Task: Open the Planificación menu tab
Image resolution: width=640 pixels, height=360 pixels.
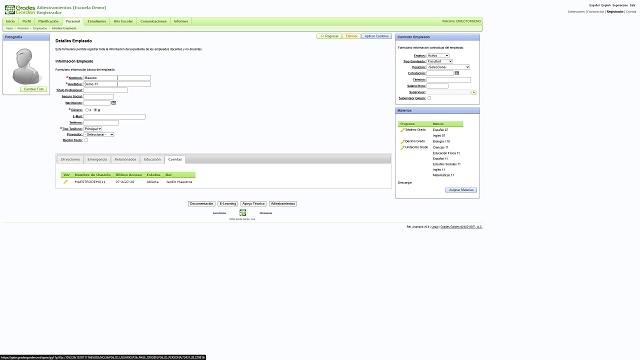Action: point(48,21)
